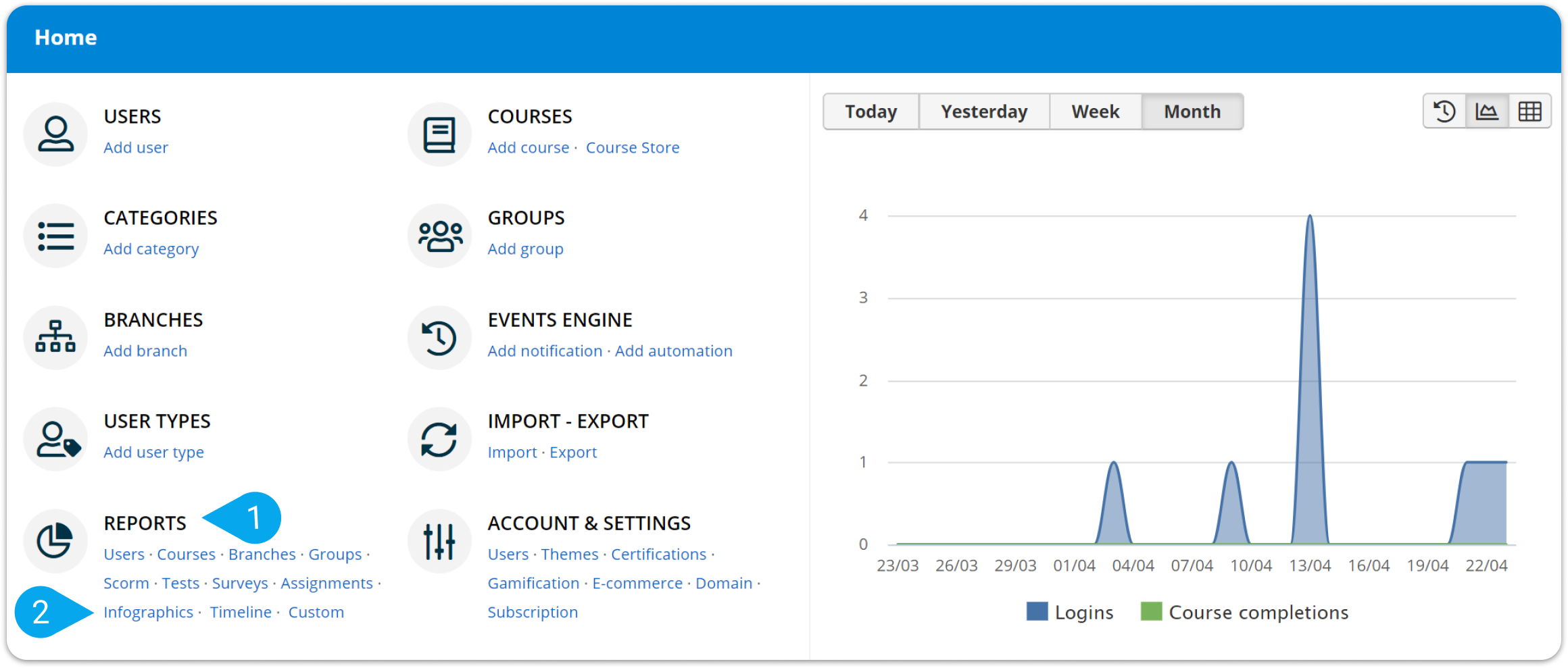
Task: Open the User Types tag icon
Action: point(55,439)
